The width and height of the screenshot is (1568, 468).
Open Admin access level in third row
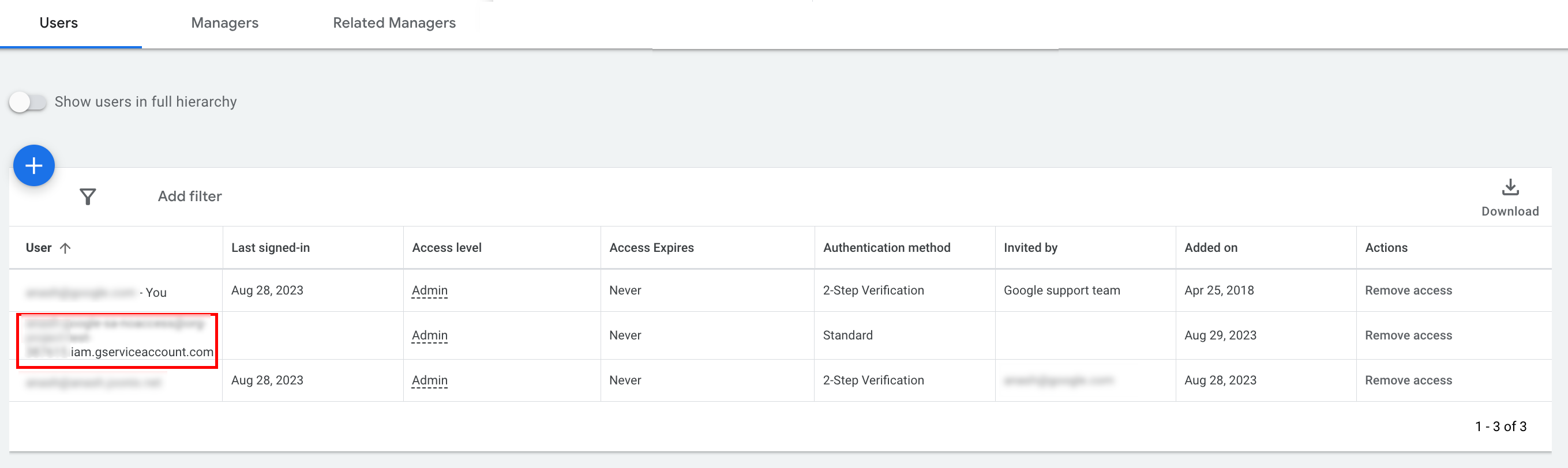click(x=429, y=380)
